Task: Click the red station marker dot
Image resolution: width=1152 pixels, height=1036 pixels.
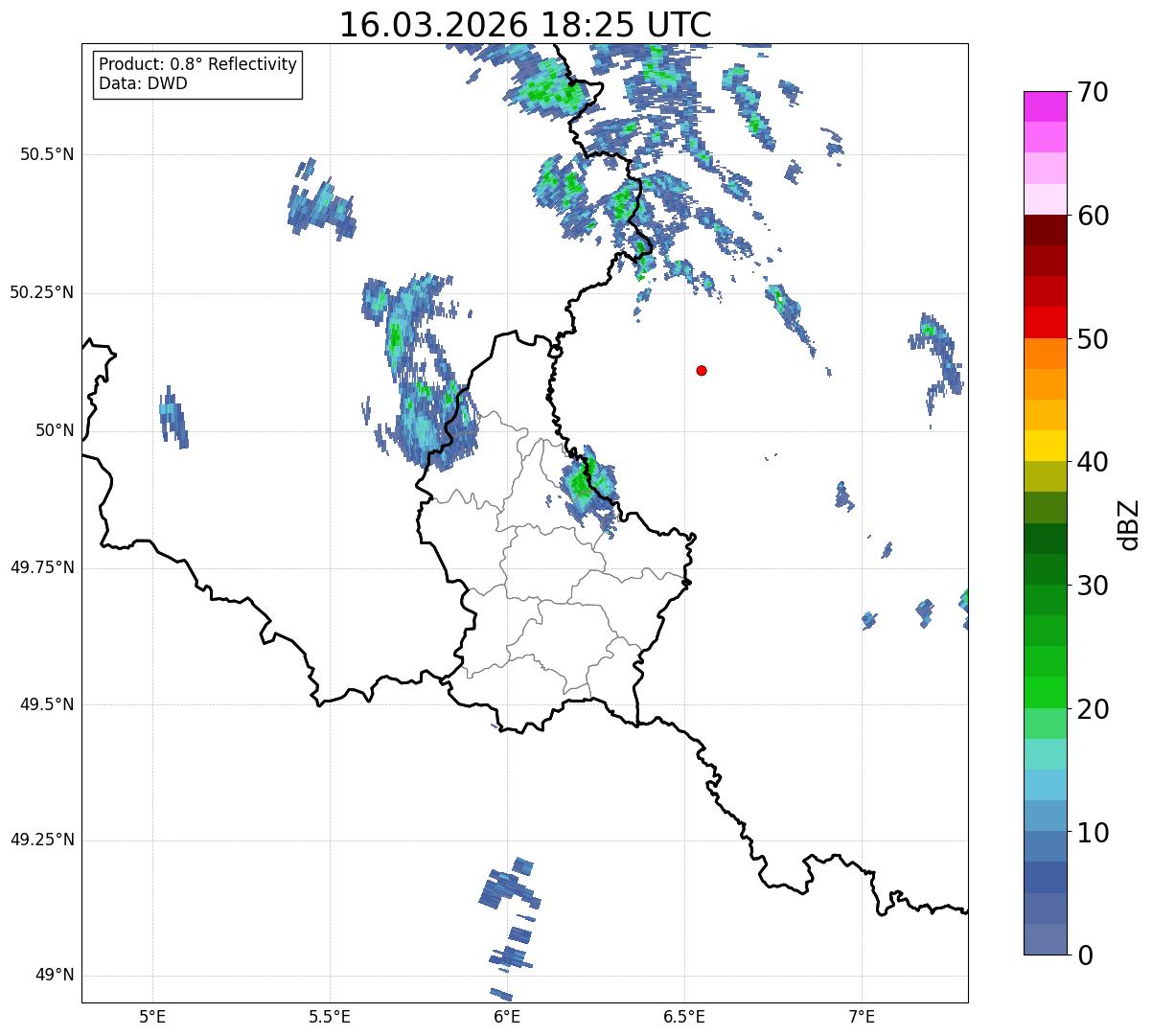Action: (x=702, y=370)
